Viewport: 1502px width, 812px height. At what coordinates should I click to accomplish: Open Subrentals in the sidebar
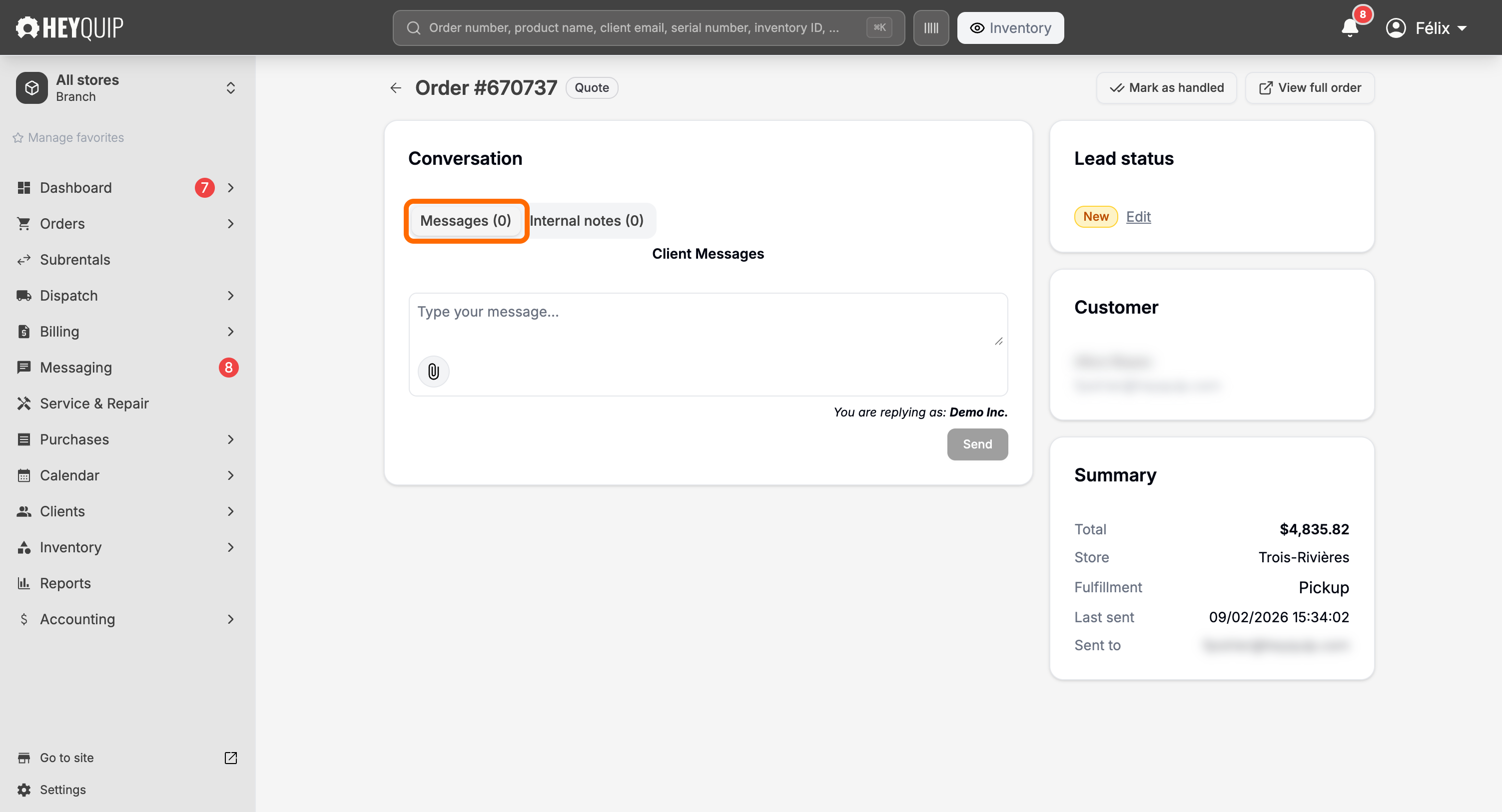pos(127,259)
